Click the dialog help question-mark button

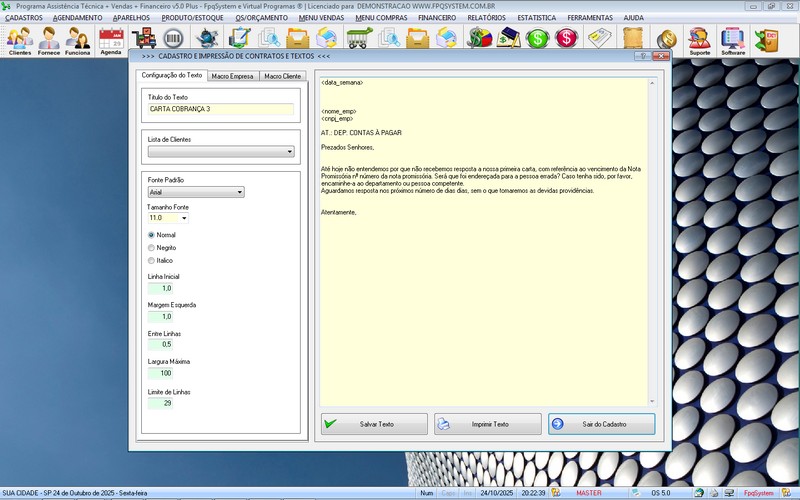coord(643,56)
